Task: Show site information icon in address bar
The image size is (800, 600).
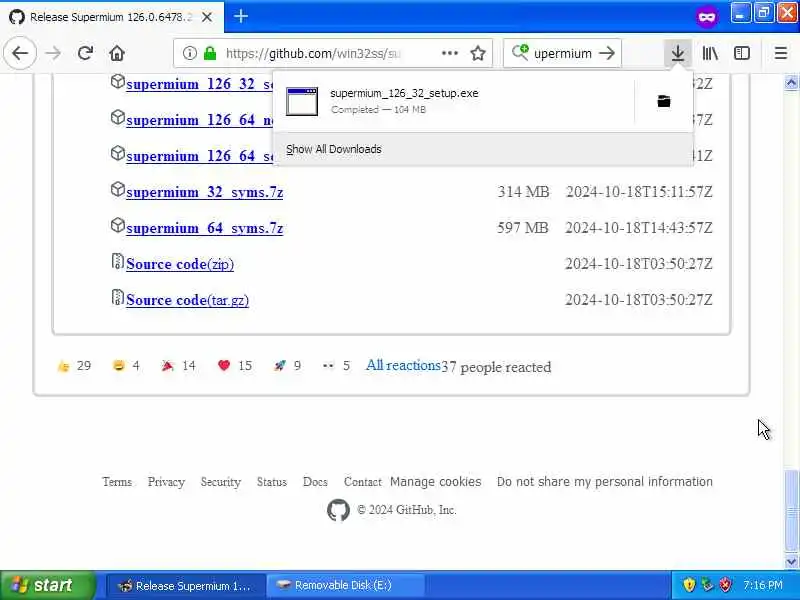Action: tap(189, 53)
